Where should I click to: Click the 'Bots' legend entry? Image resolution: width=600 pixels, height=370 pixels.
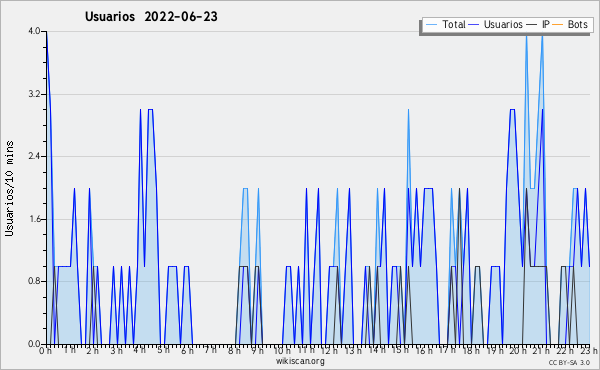tap(577, 24)
